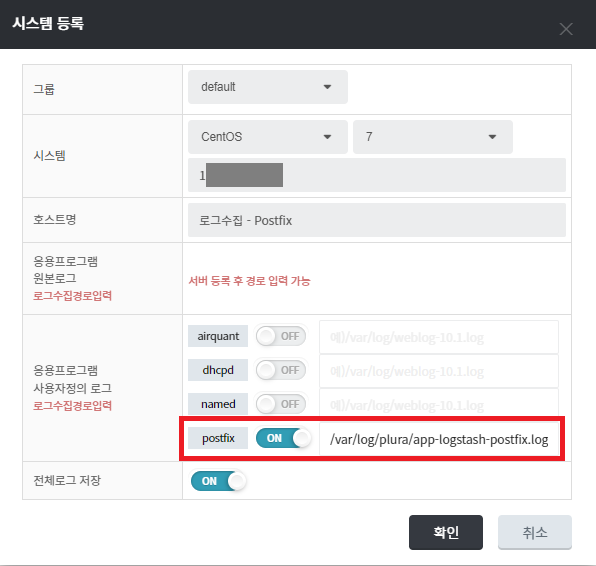The image size is (596, 566).
Task: Expand the CentOS operating system dropdown
Action: click(268, 137)
